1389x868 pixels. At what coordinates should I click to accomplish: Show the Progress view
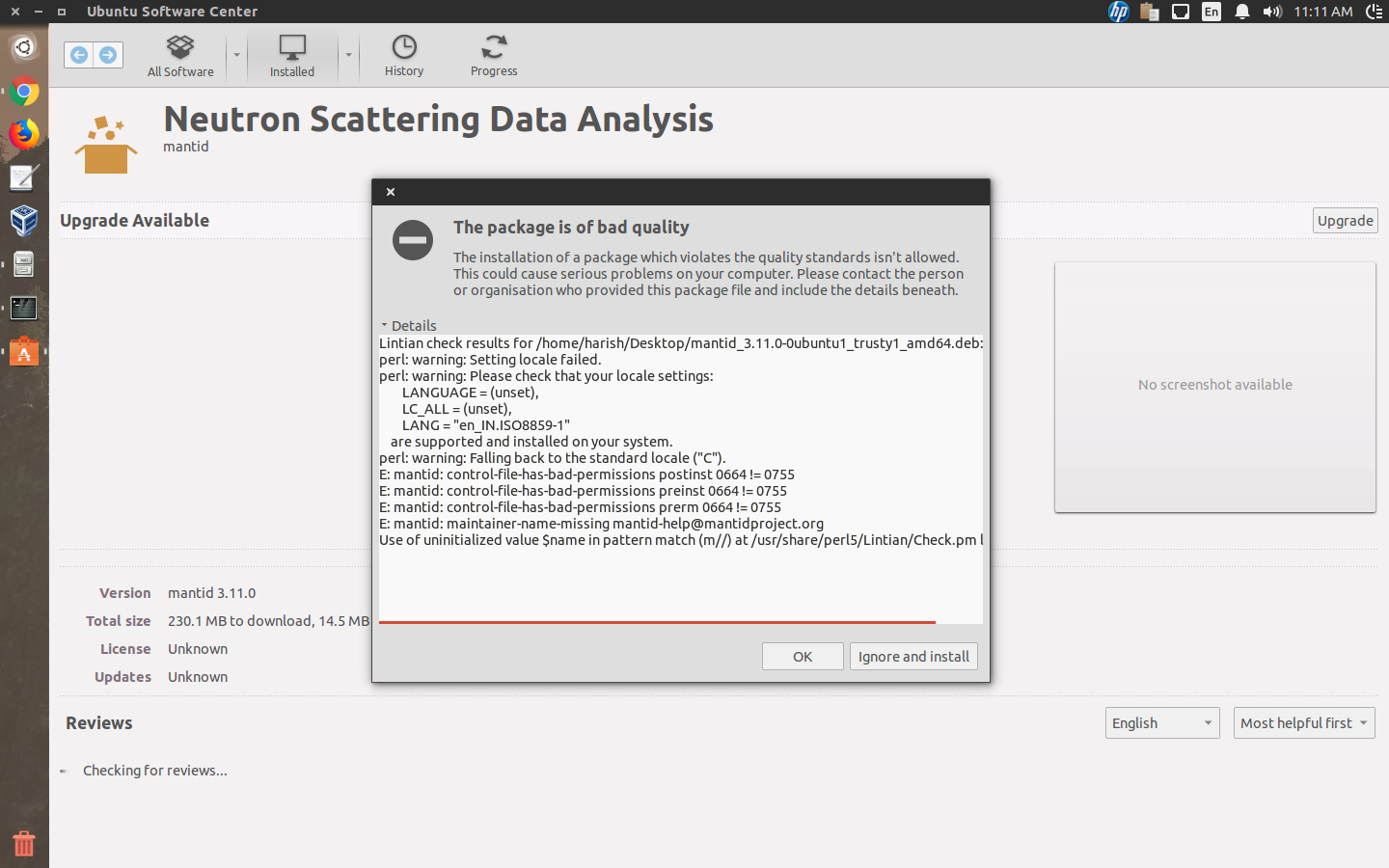494,56
